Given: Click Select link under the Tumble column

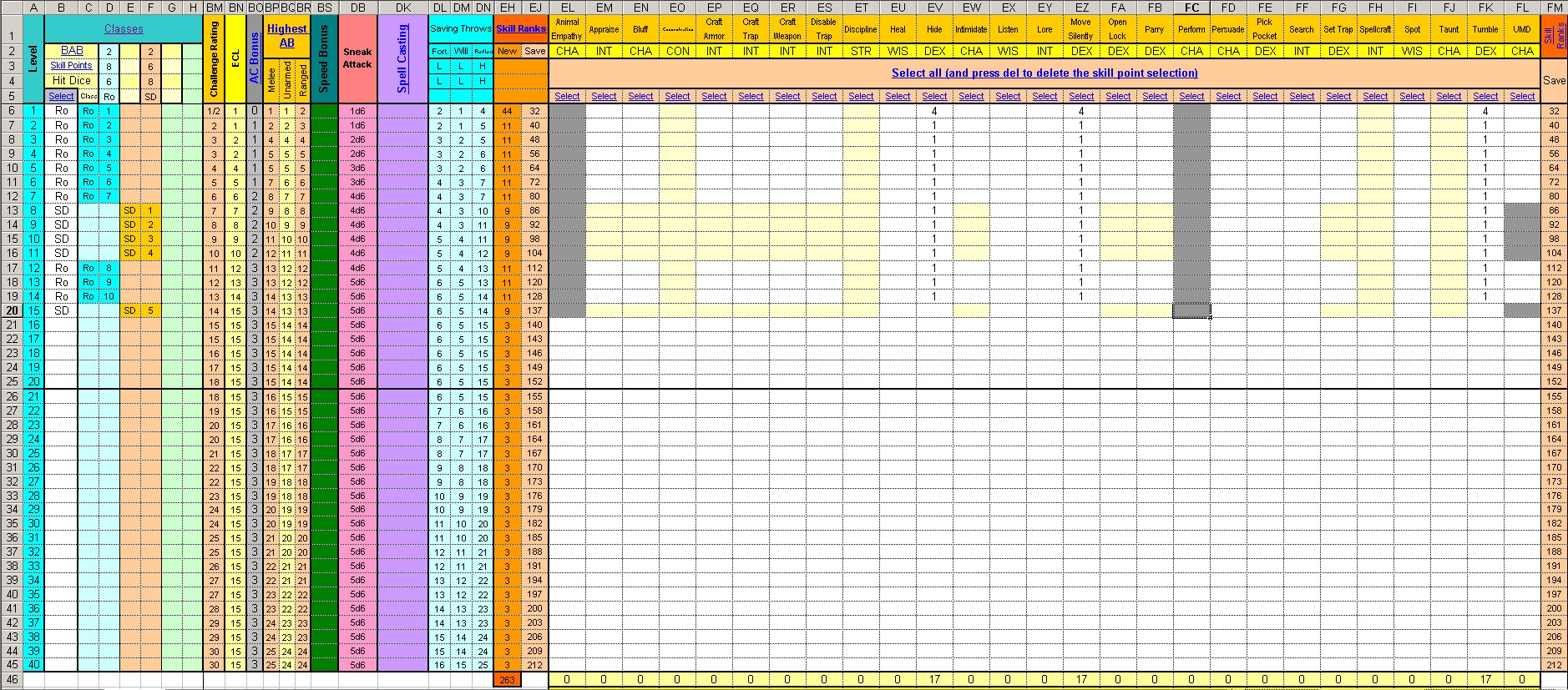Looking at the screenshot, I should [1485, 97].
